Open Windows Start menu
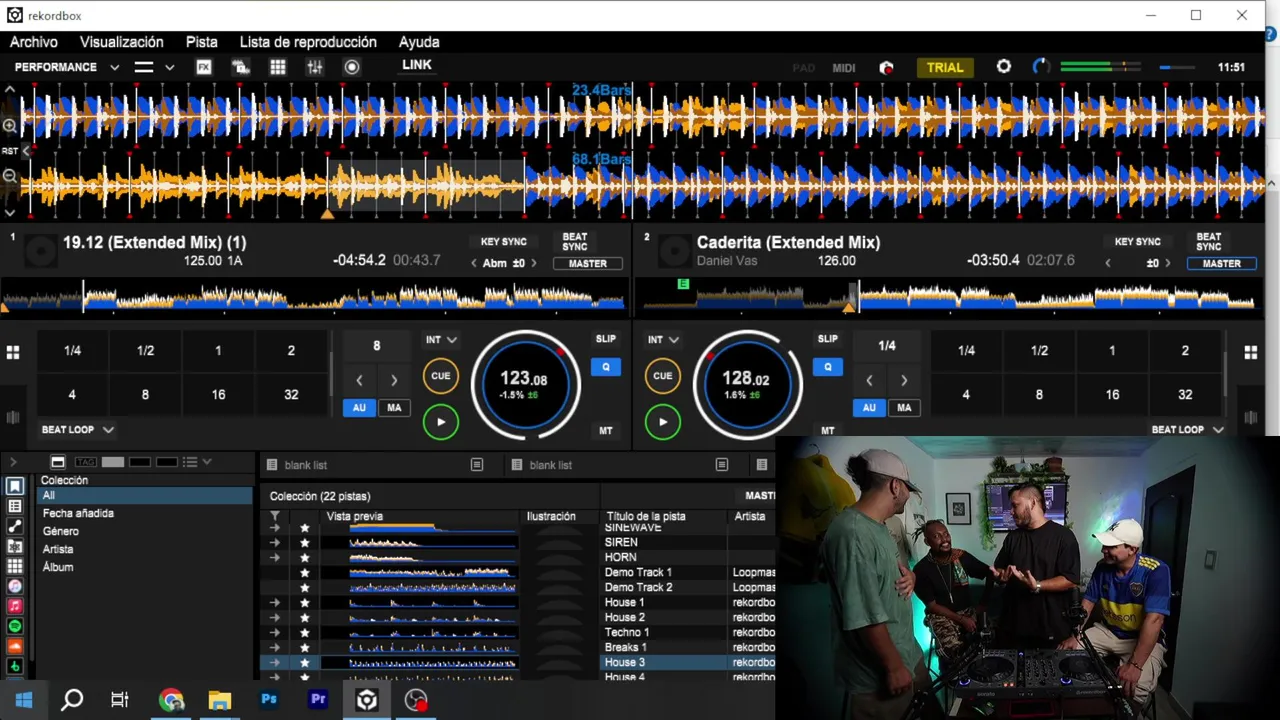This screenshot has width=1280, height=720. coord(24,700)
